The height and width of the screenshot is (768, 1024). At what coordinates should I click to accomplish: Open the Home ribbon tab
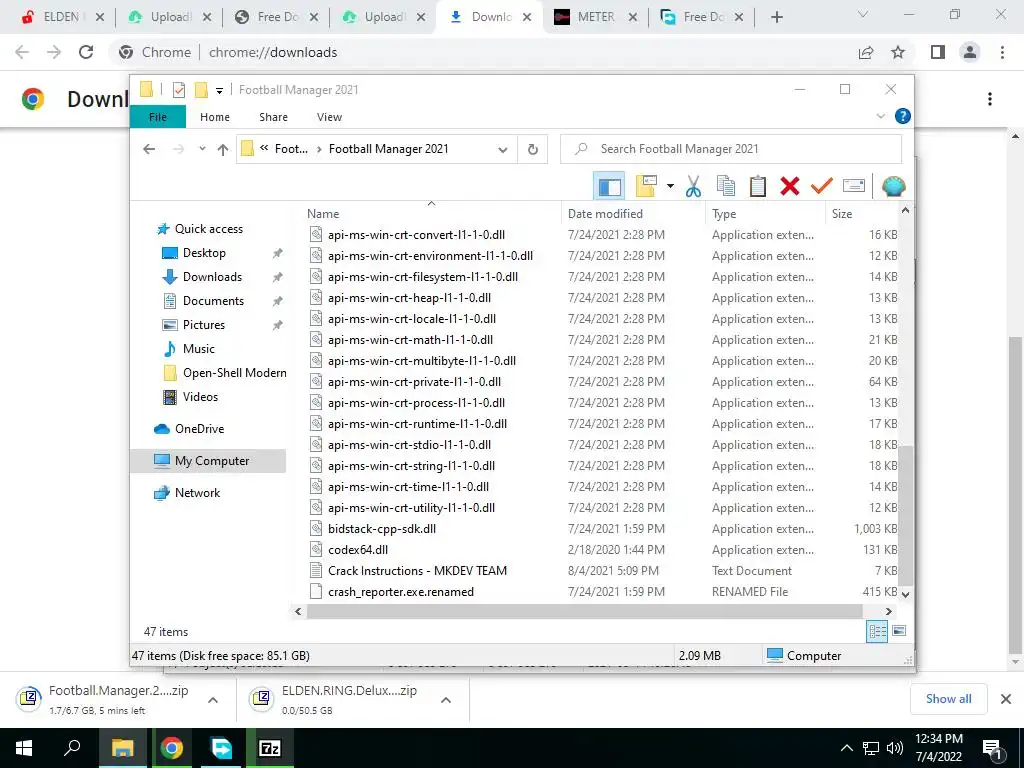click(215, 117)
